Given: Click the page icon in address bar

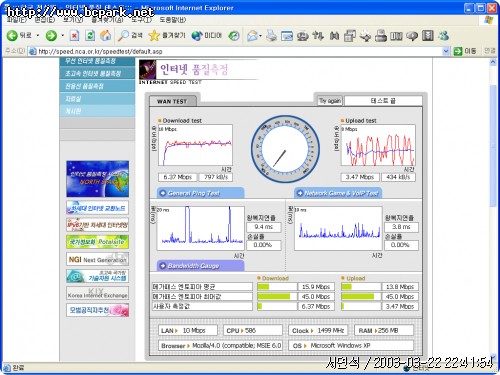Looking at the screenshot, I should point(32,51).
